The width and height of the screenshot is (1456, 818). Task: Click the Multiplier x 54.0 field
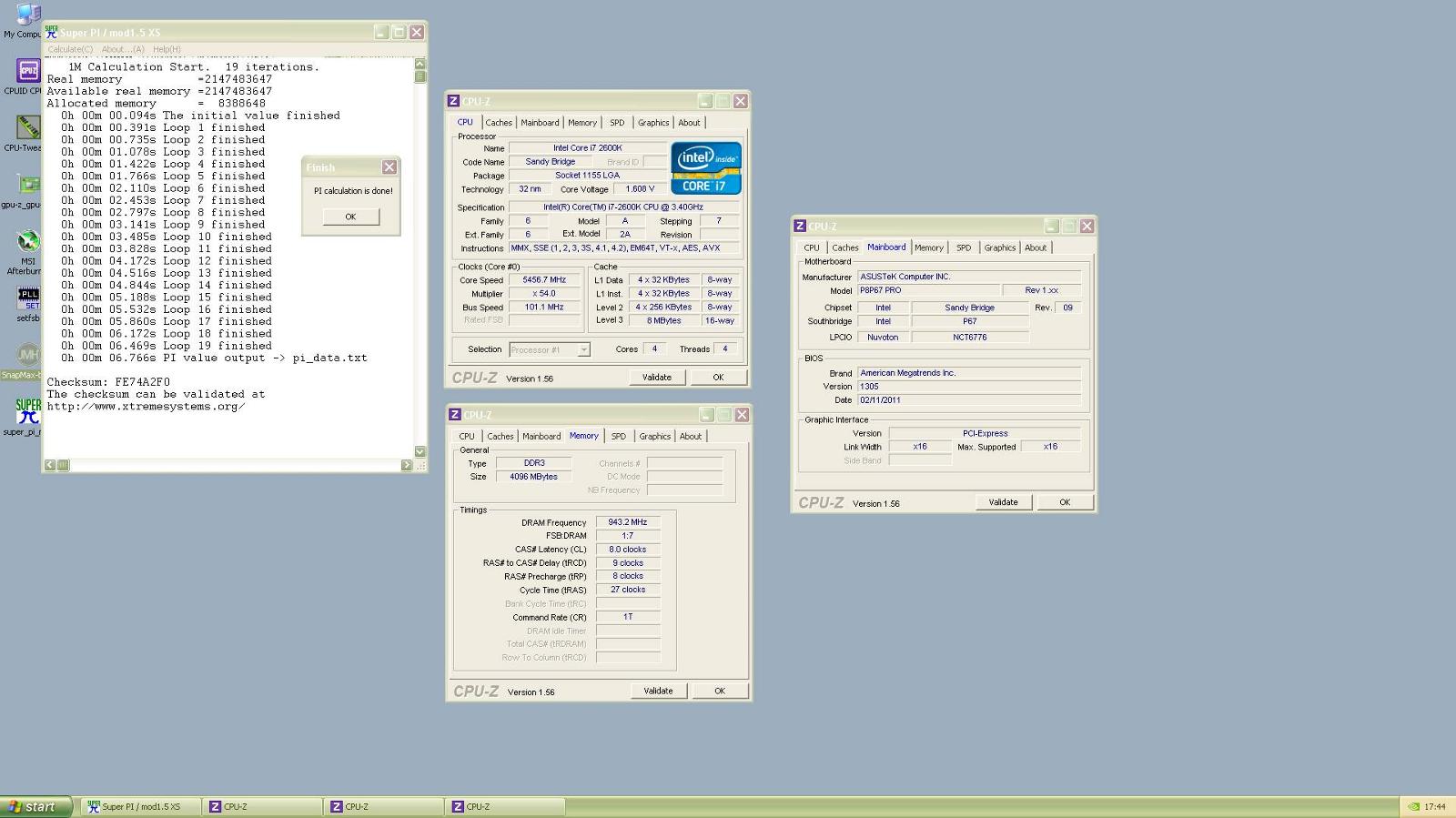pyautogui.click(x=544, y=294)
